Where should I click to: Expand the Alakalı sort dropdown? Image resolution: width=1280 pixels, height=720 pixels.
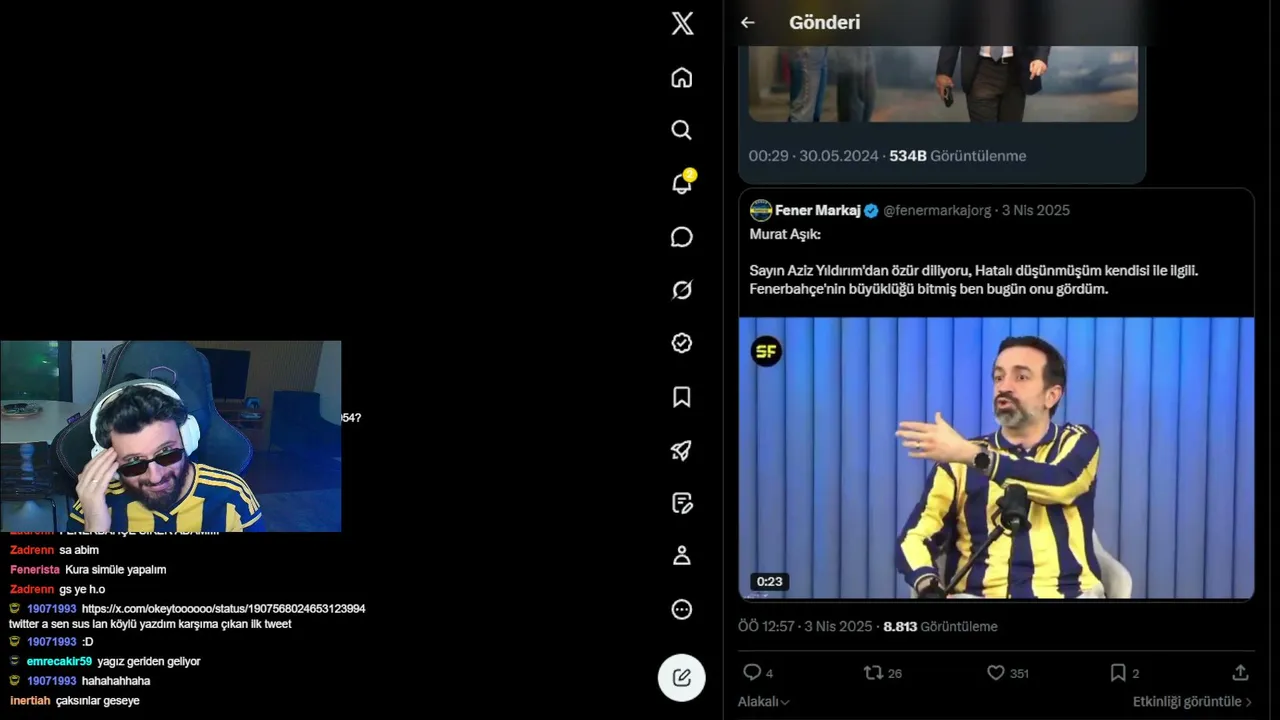coord(764,702)
